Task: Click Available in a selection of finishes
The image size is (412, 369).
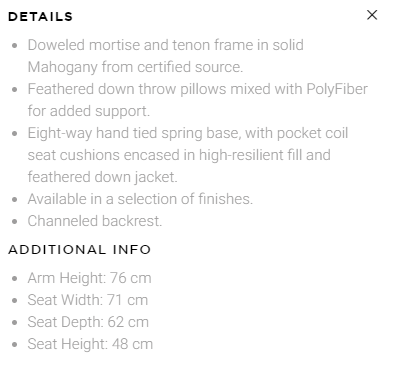Action: (140, 199)
